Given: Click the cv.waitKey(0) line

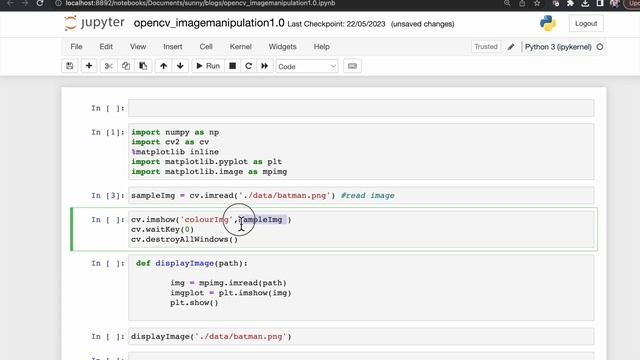Looking at the screenshot, I should 162,229.
